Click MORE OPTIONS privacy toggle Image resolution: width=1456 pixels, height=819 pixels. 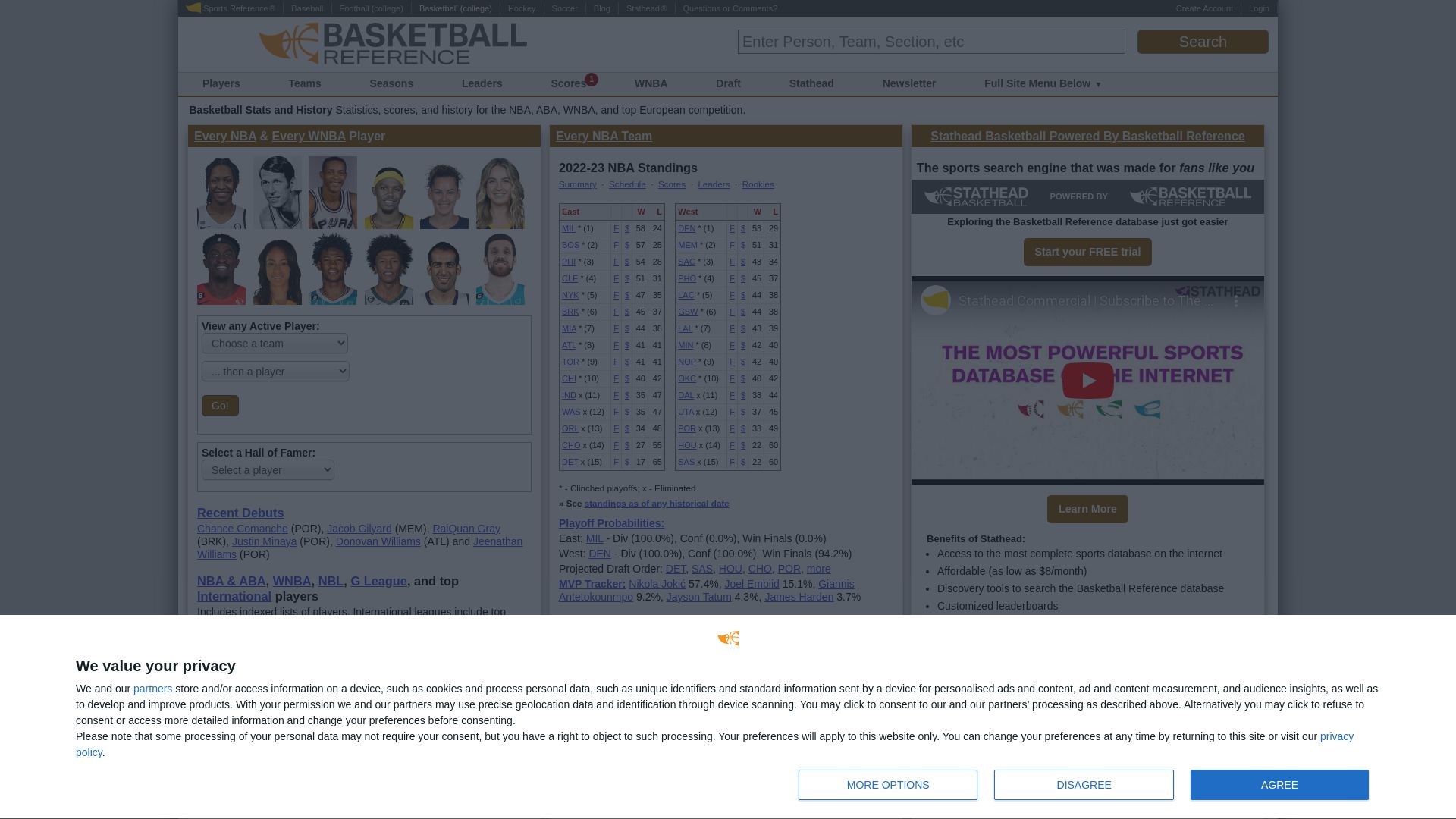pyautogui.click(x=888, y=784)
